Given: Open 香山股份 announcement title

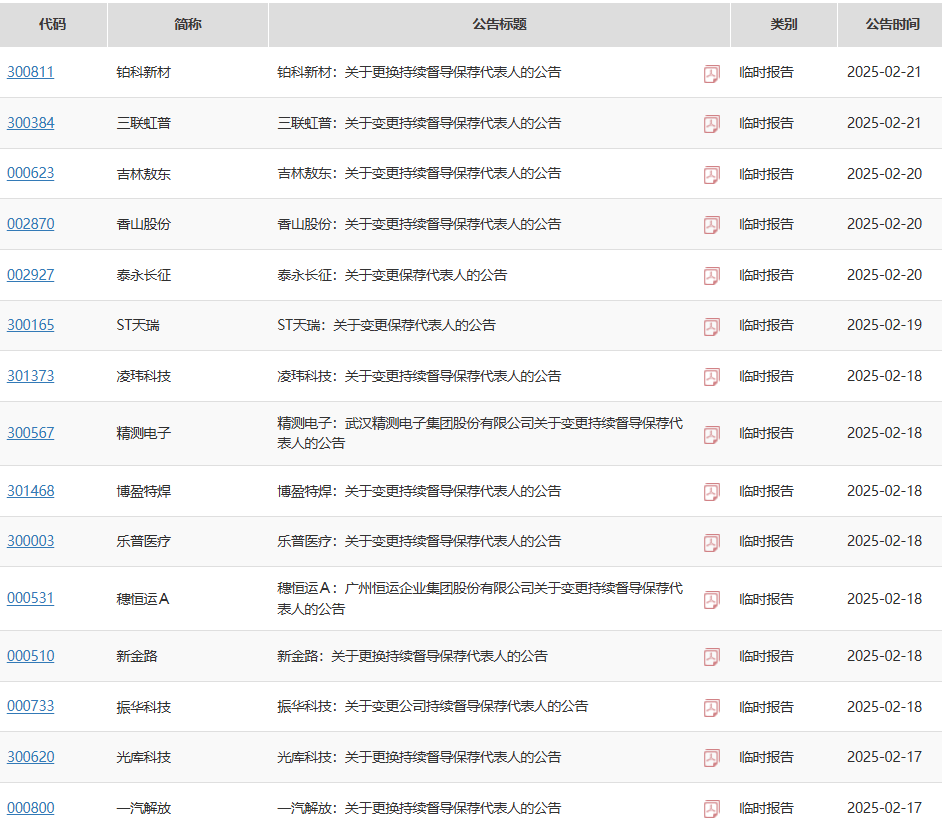Looking at the screenshot, I should pos(419,224).
